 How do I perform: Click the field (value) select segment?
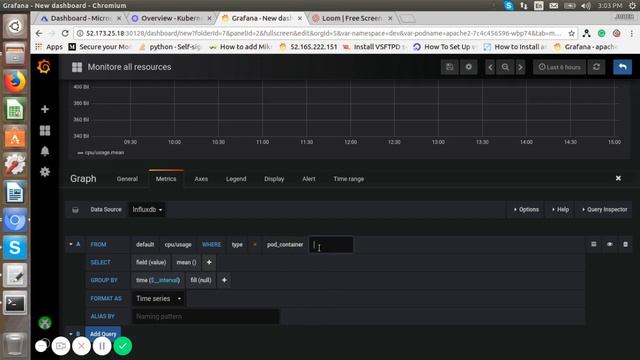point(151,262)
